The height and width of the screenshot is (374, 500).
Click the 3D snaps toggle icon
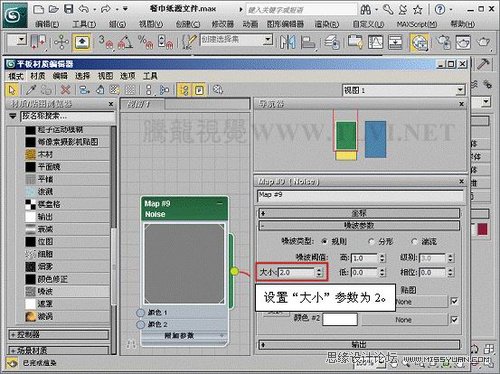click(x=106, y=42)
